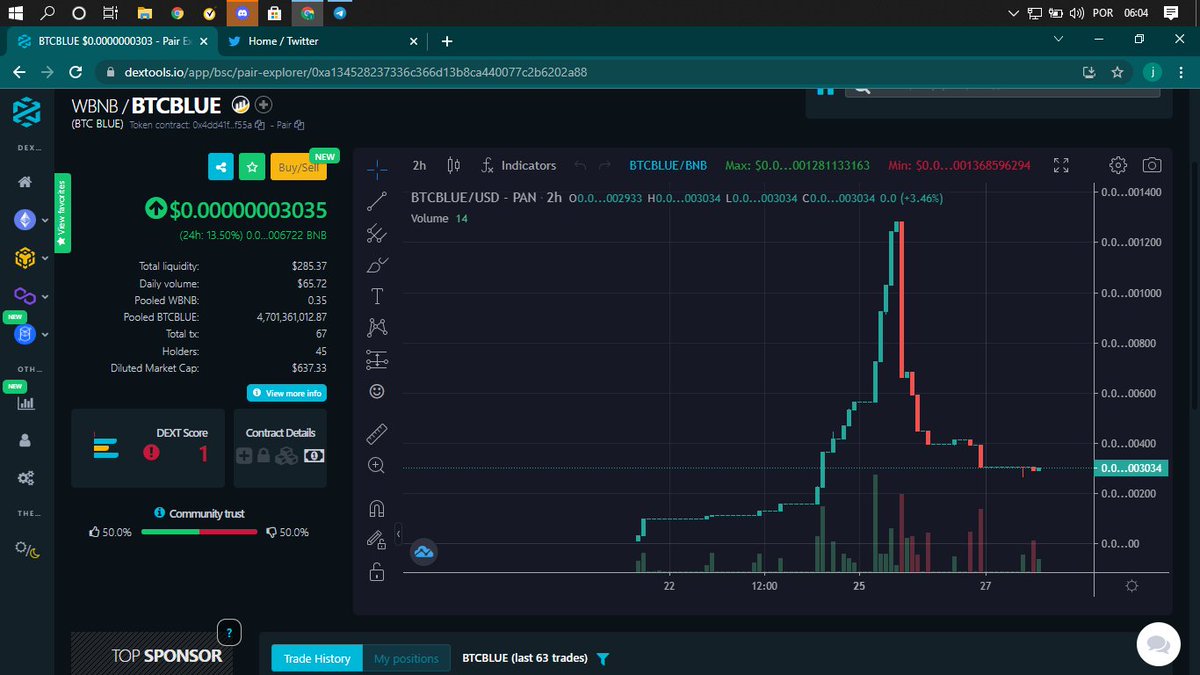Redo the last chart action
The image size is (1200, 675).
click(x=603, y=165)
